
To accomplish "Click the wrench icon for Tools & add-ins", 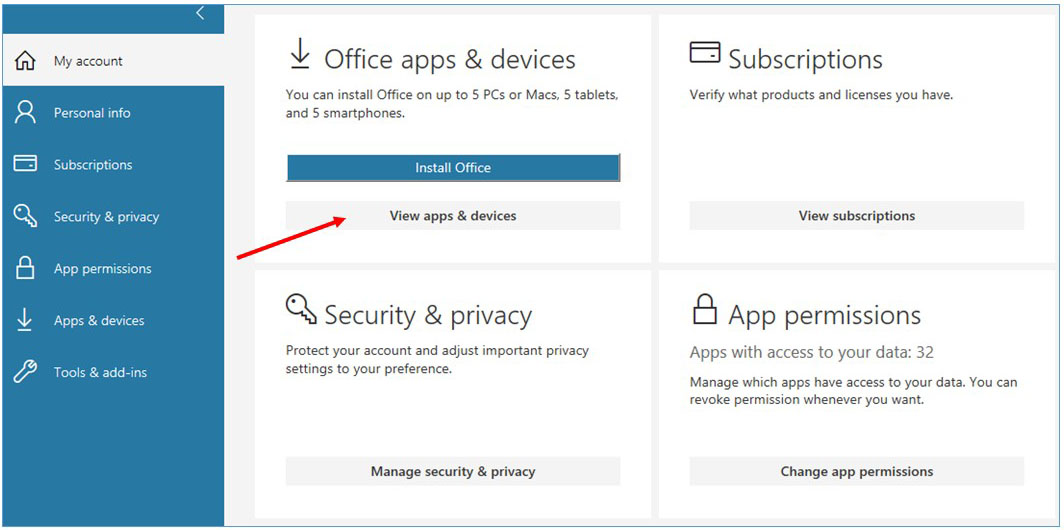I will pyautogui.click(x=25, y=372).
